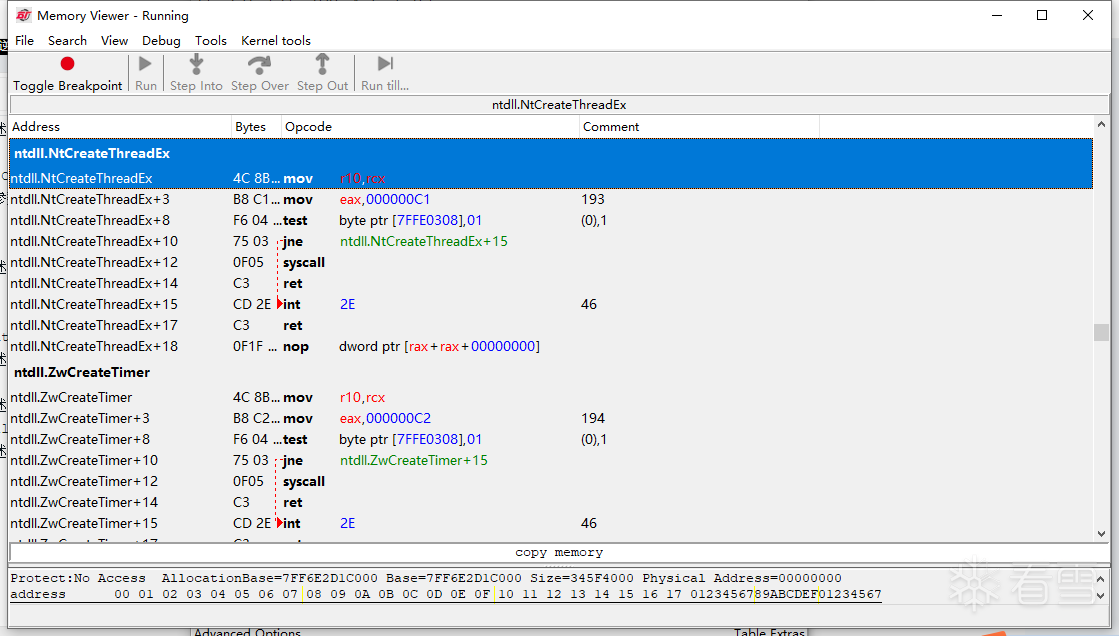Image resolution: width=1119 pixels, height=636 pixels.
Task: Click Table Extras in the background window
Action: pyautogui.click(x=769, y=632)
